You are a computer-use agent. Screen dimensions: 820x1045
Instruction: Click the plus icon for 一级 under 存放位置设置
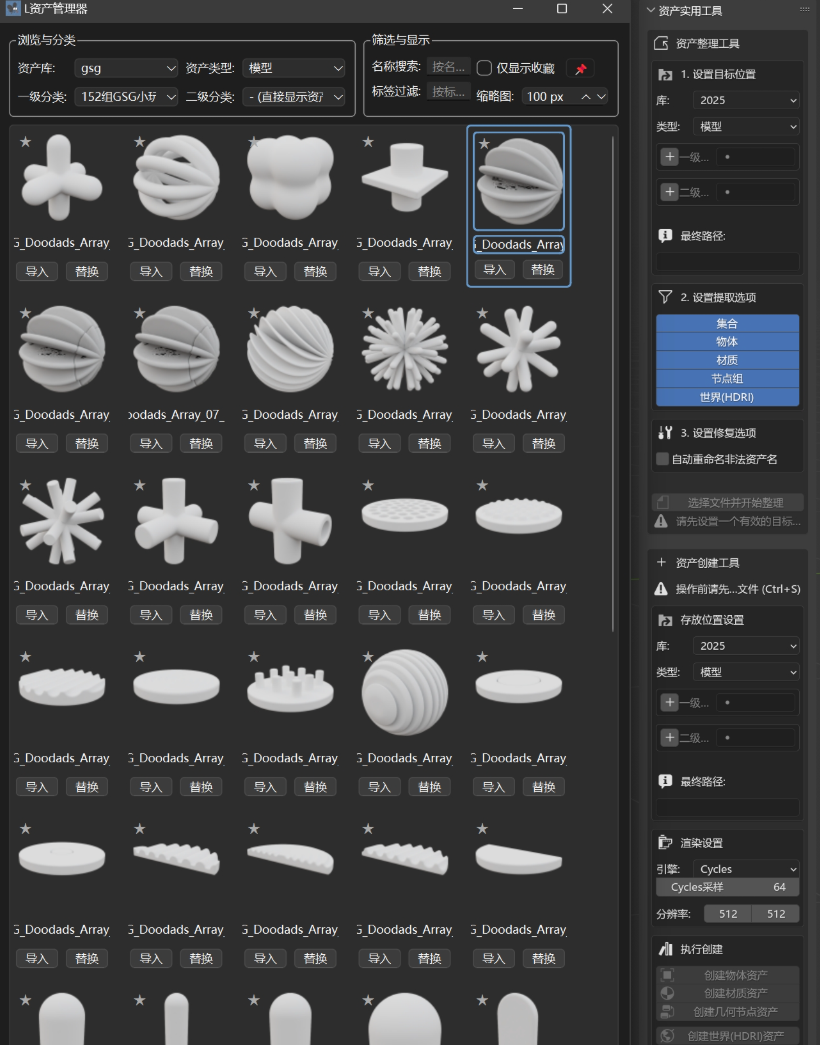(x=669, y=702)
